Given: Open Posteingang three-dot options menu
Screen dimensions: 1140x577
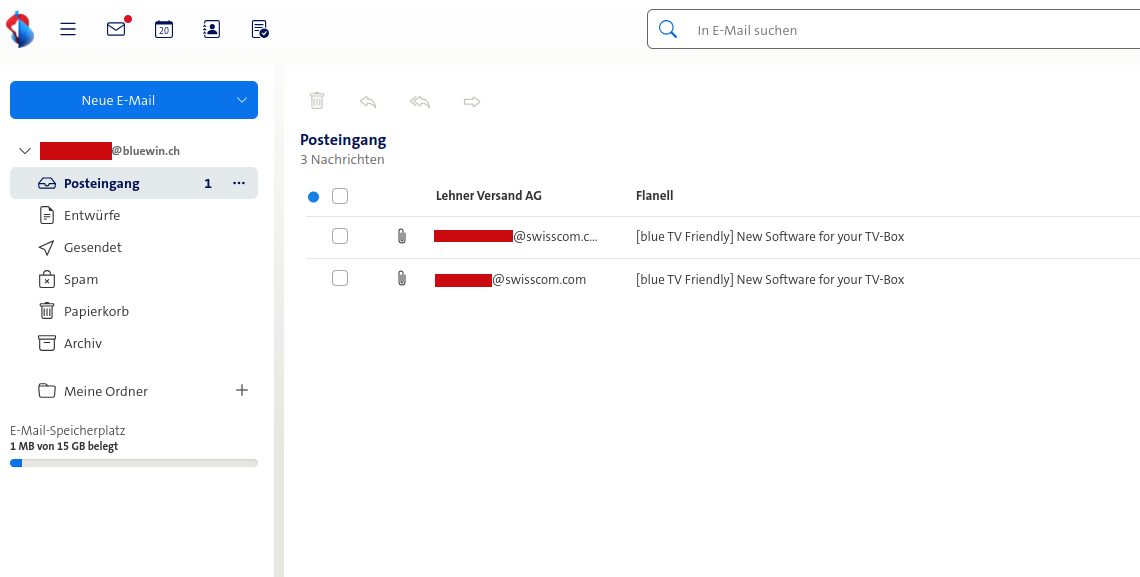Looking at the screenshot, I should (238, 183).
